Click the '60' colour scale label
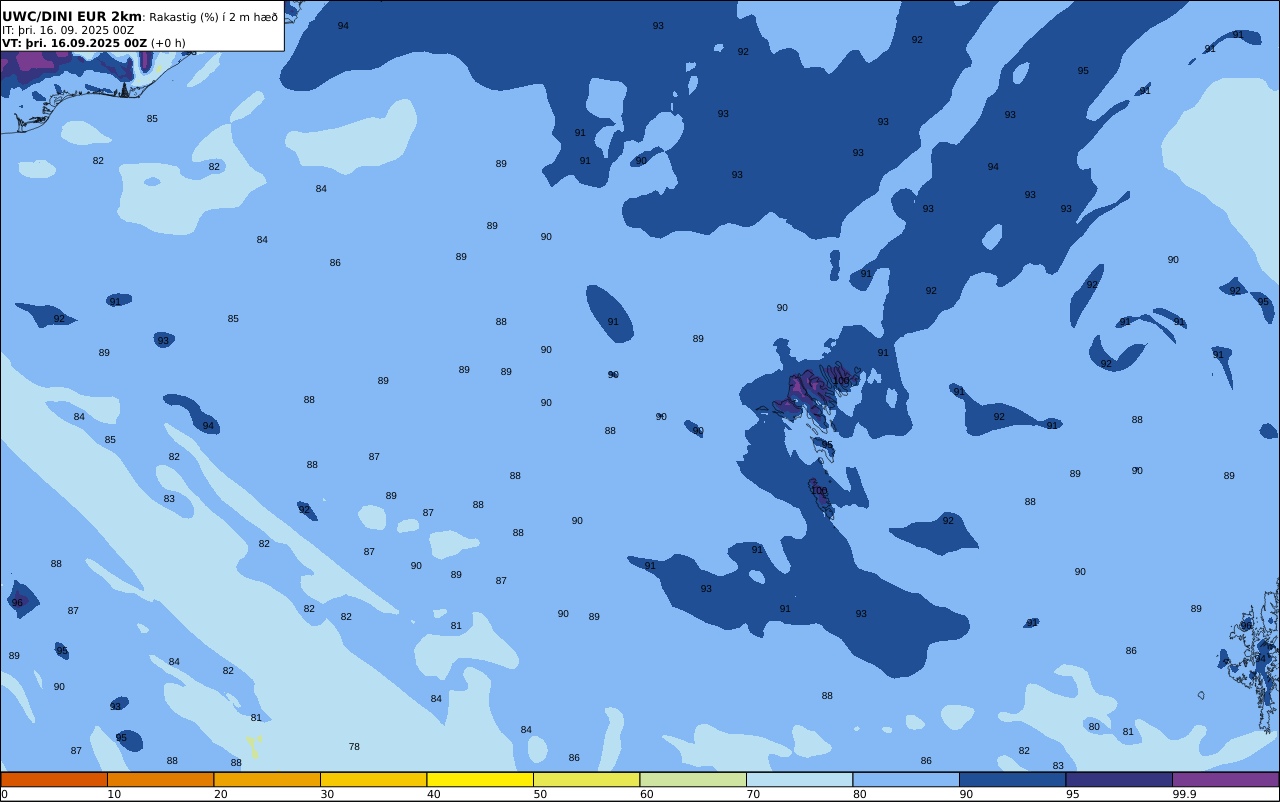Viewport: 1280px width, 802px height. 647,794
